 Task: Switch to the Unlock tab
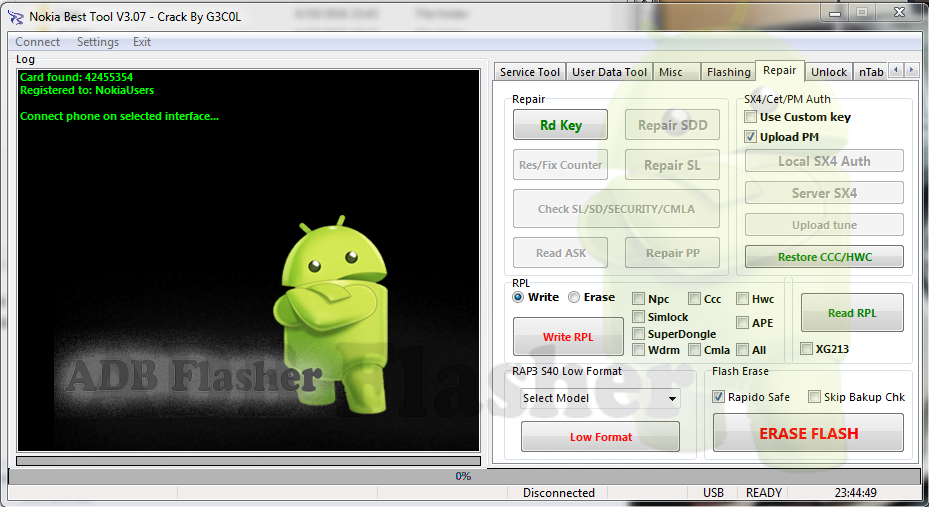tap(829, 72)
